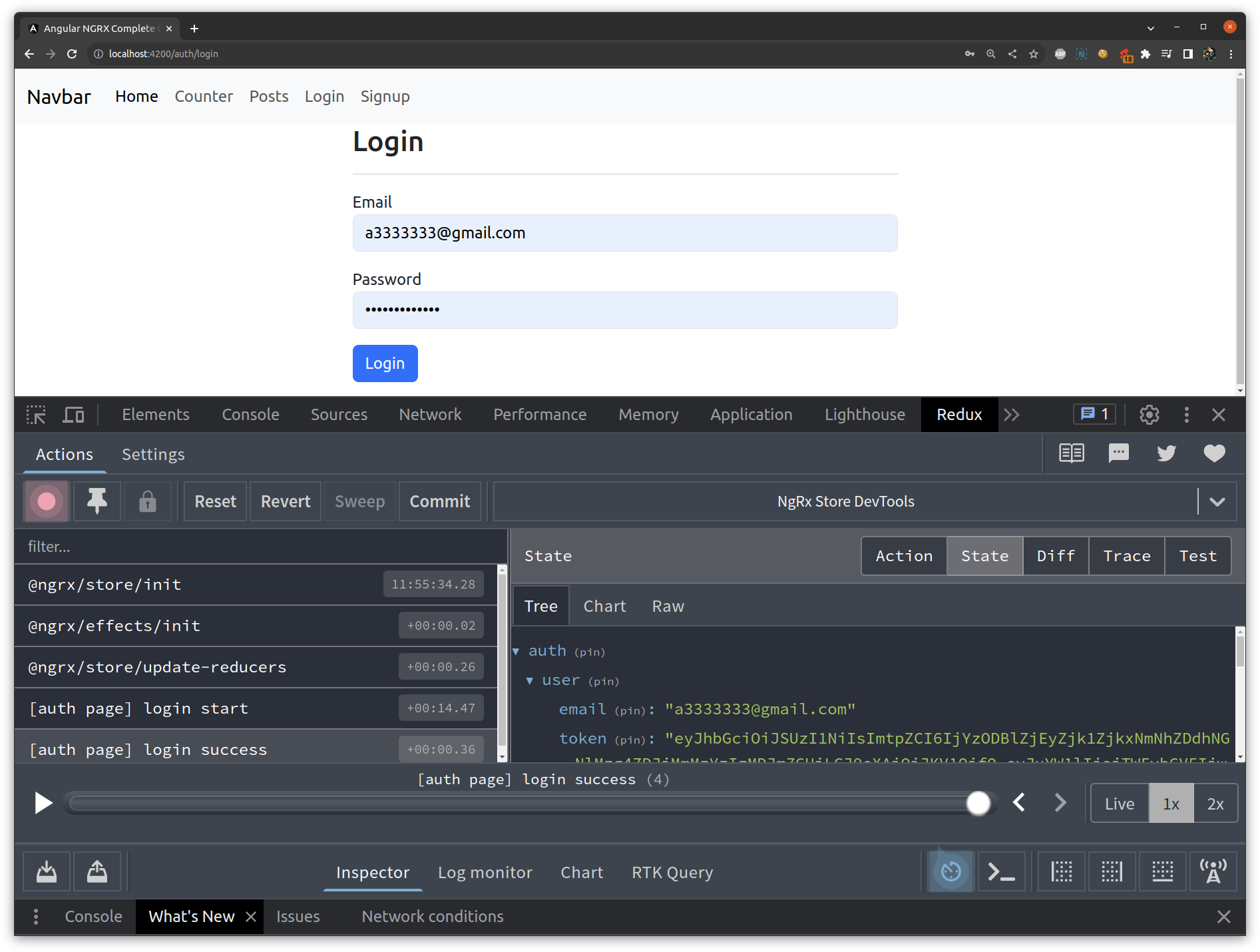Collapse the user node in state tree
This screenshot has width=1260, height=952.
(530, 680)
